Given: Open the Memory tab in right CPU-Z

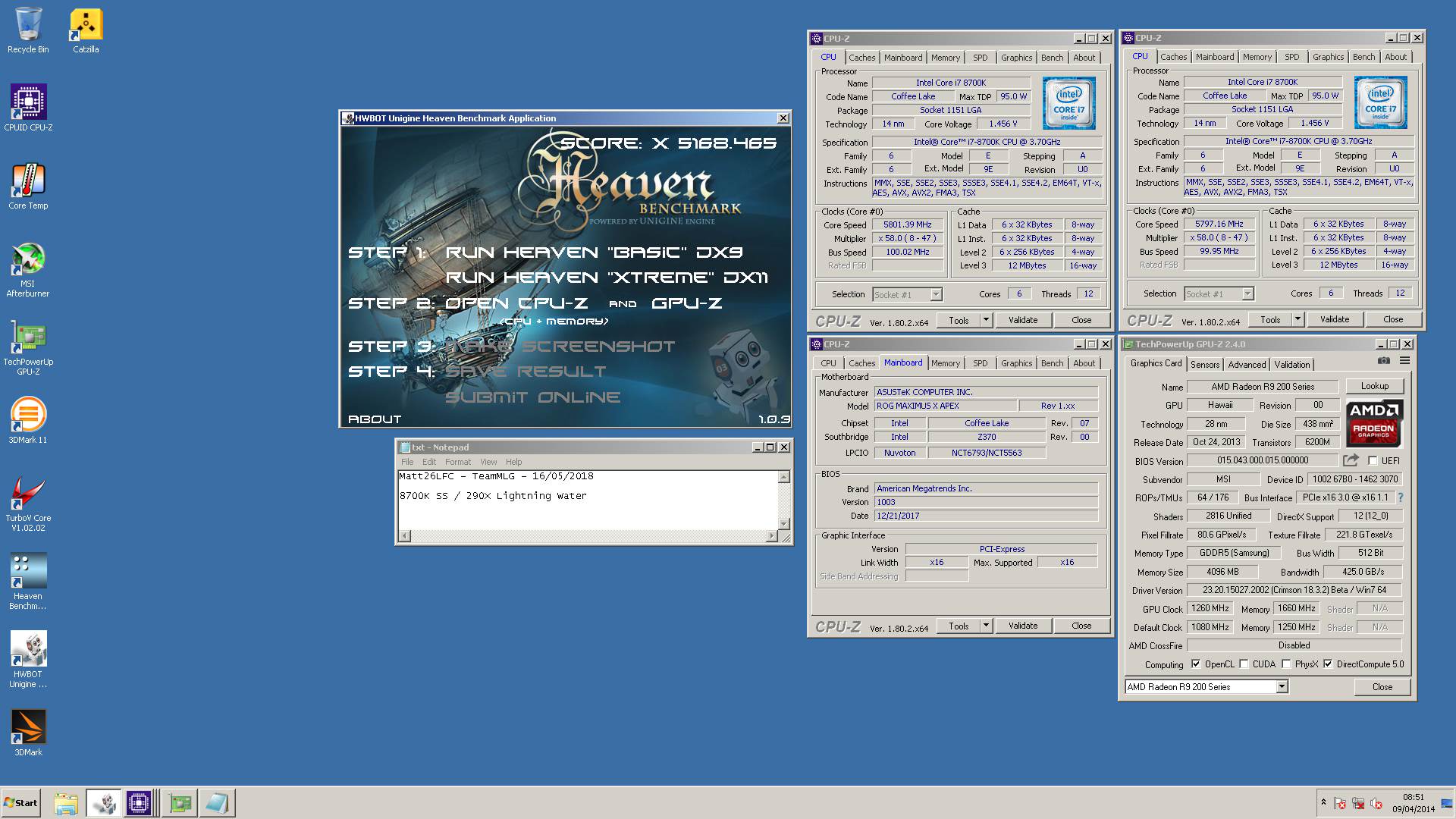Looking at the screenshot, I should [x=1257, y=57].
